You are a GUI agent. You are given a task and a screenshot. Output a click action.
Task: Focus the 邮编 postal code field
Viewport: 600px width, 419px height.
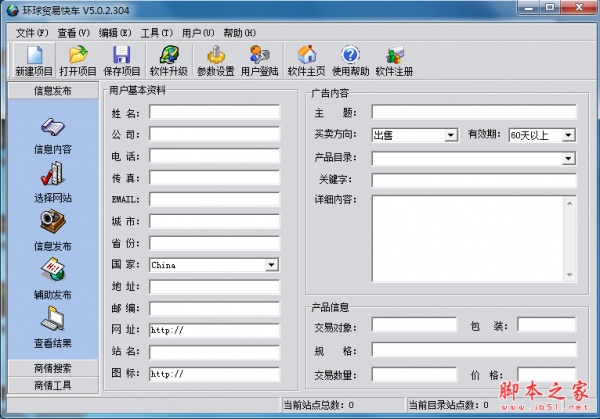214,308
